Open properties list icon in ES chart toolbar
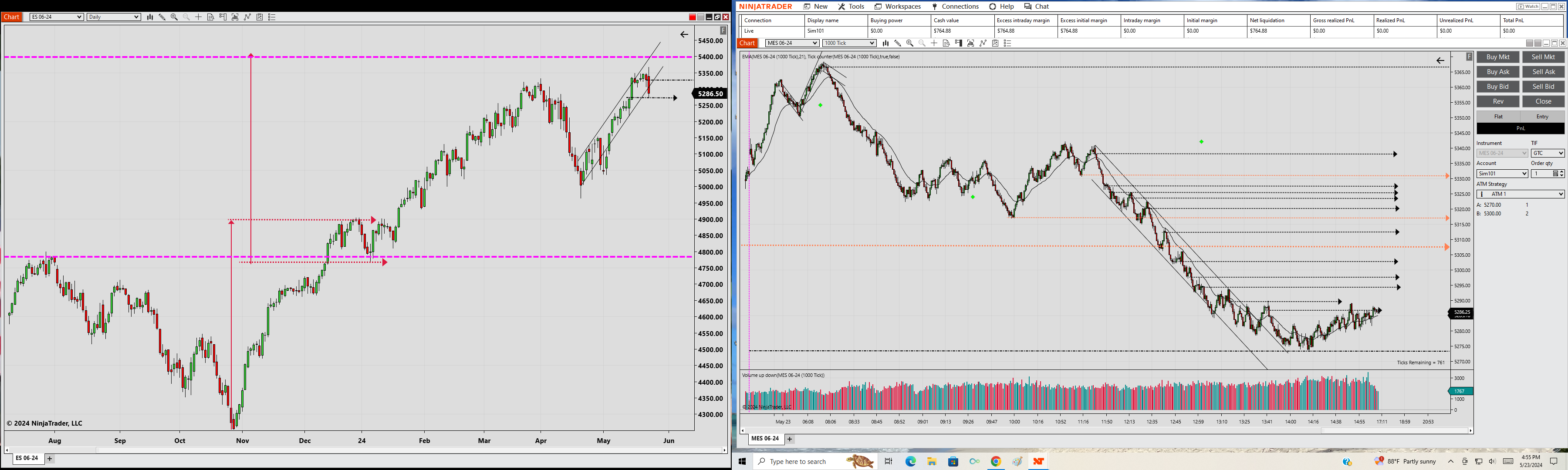This screenshot has width=1568, height=470. point(272,17)
